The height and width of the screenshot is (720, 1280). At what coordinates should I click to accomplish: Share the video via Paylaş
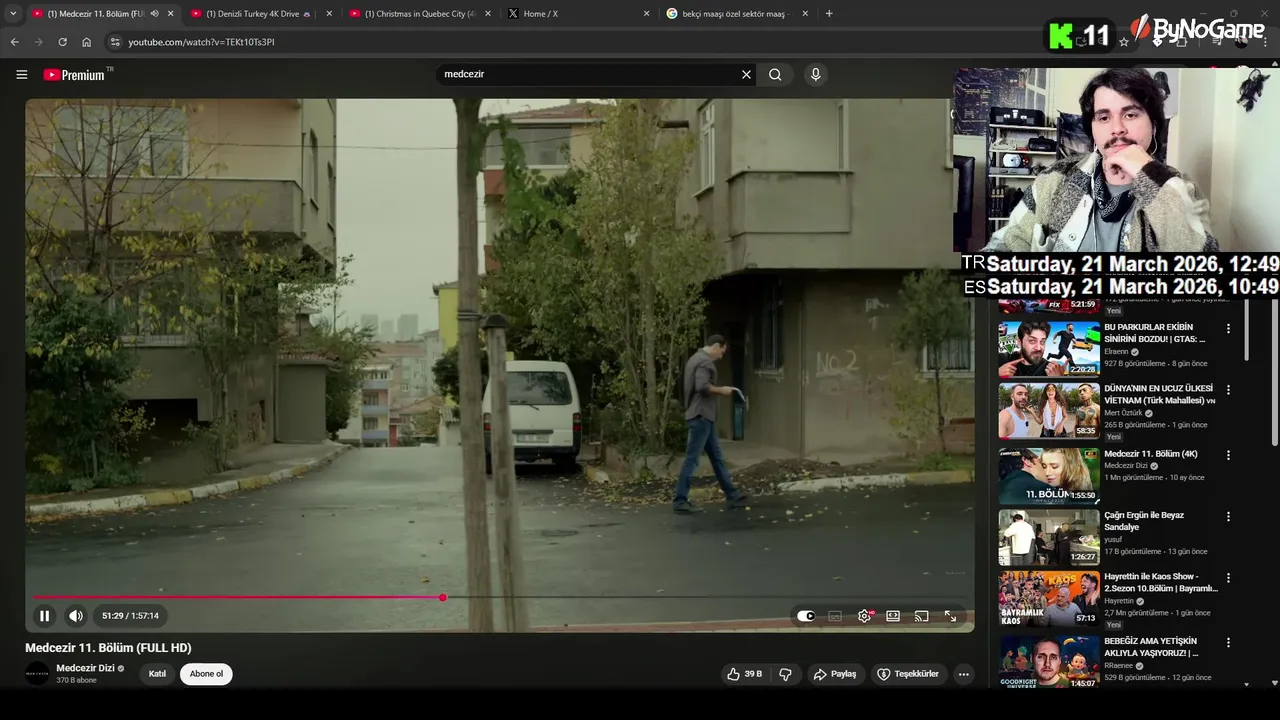[x=835, y=674]
